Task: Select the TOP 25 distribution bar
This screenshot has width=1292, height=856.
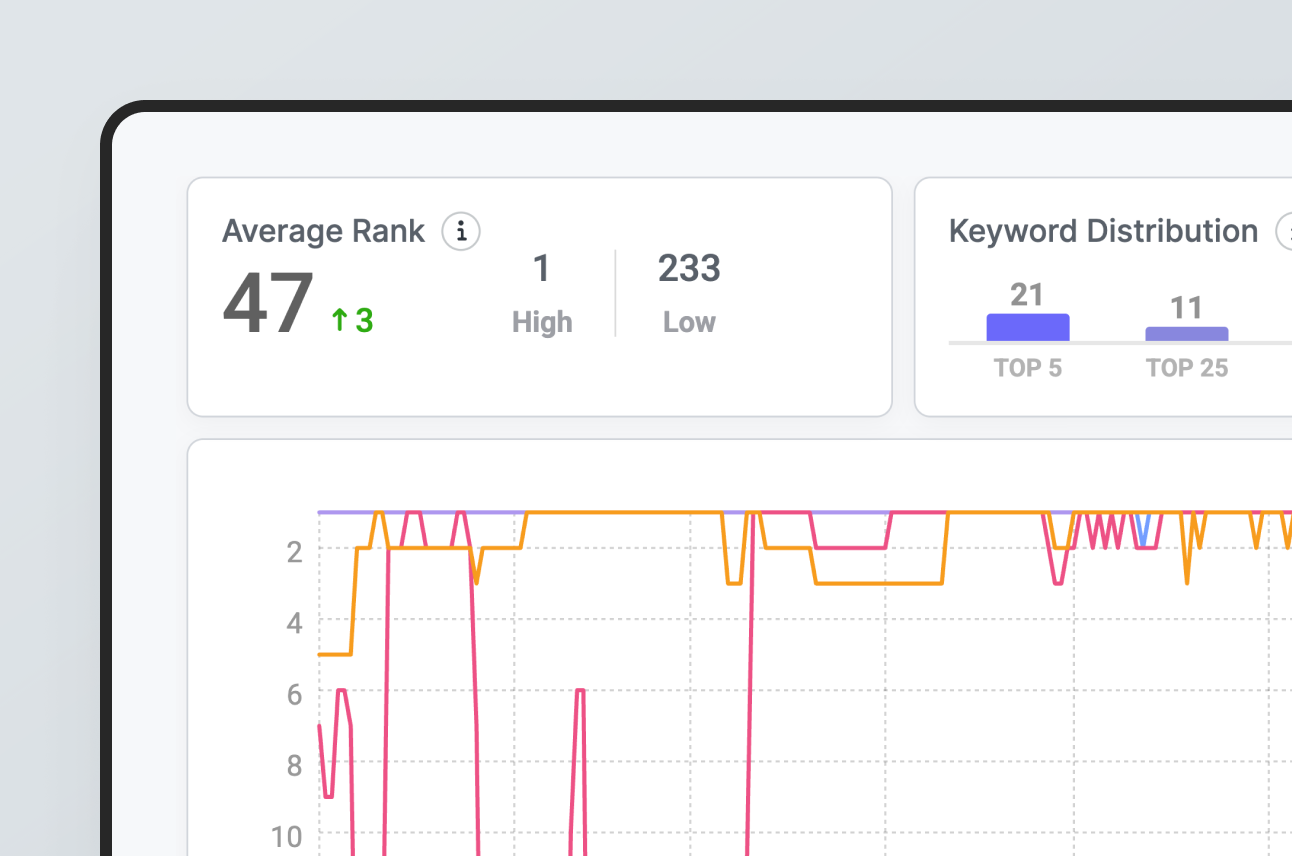Action: [x=1186, y=334]
